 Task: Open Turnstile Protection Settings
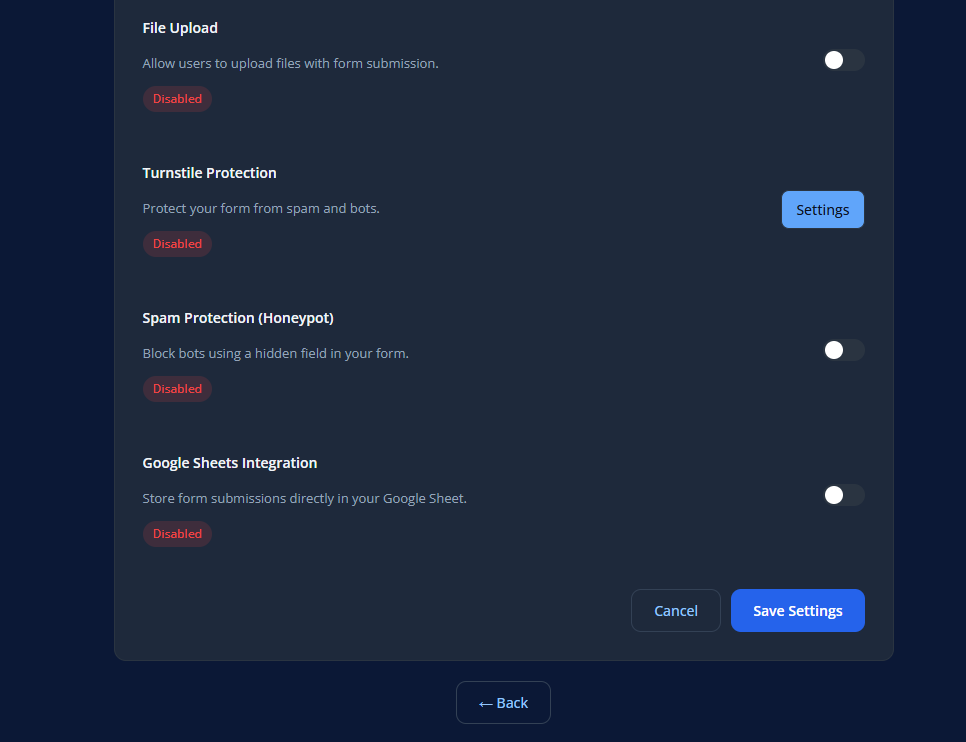[x=822, y=209]
